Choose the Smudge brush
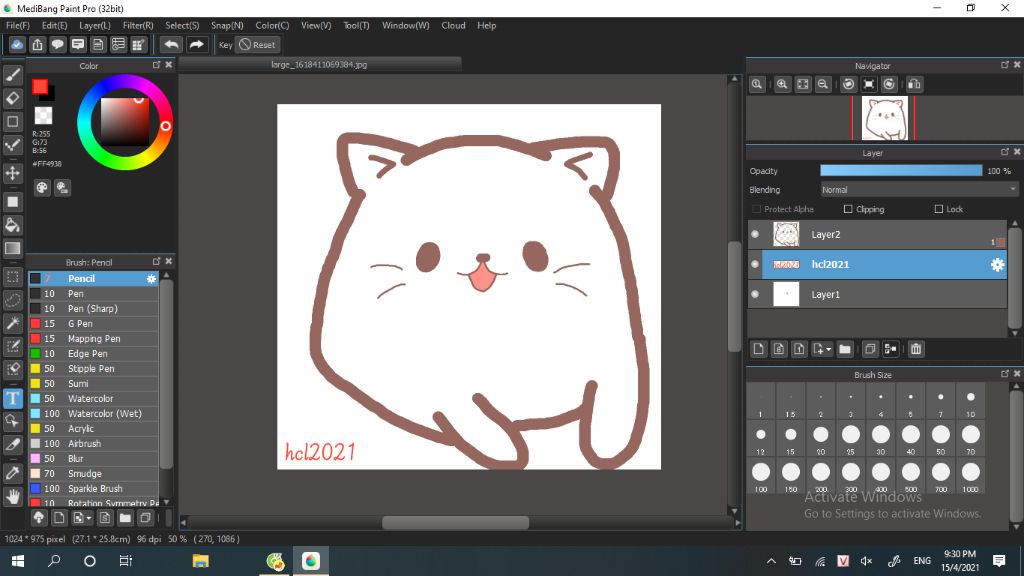 (x=93, y=474)
